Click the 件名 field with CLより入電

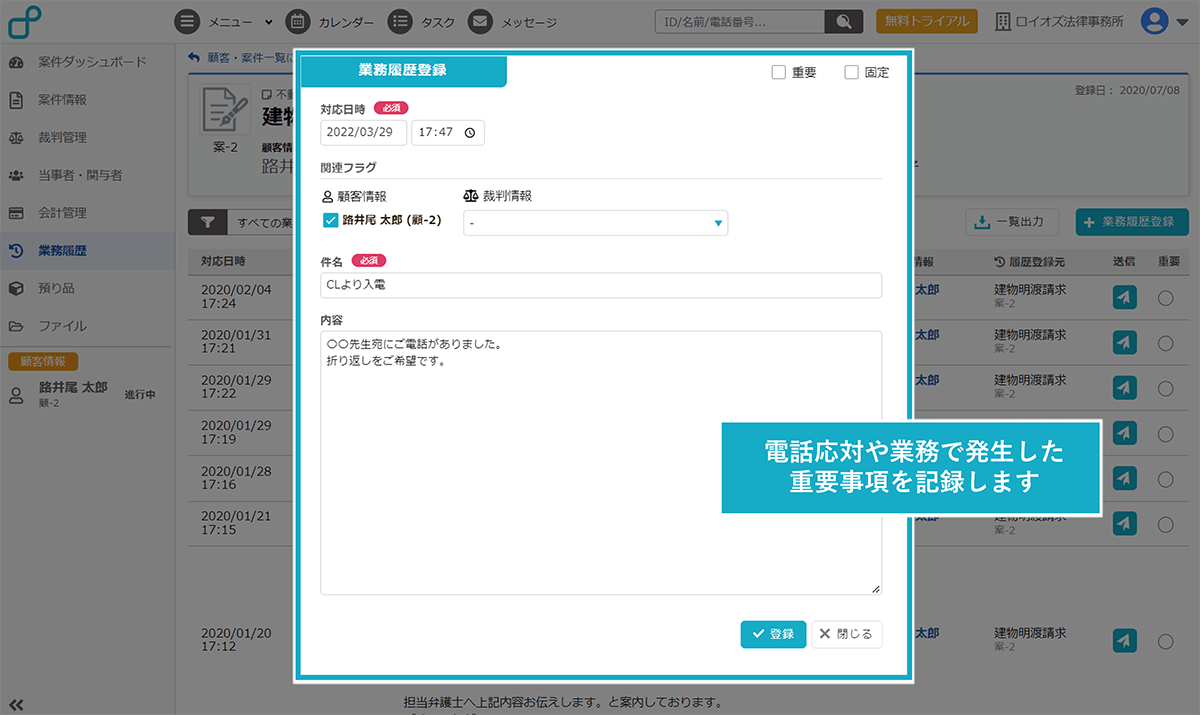click(601, 285)
